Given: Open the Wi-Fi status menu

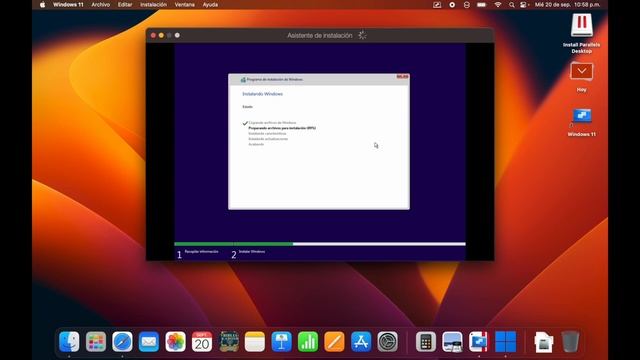Looking at the screenshot, I should tap(498, 5).
